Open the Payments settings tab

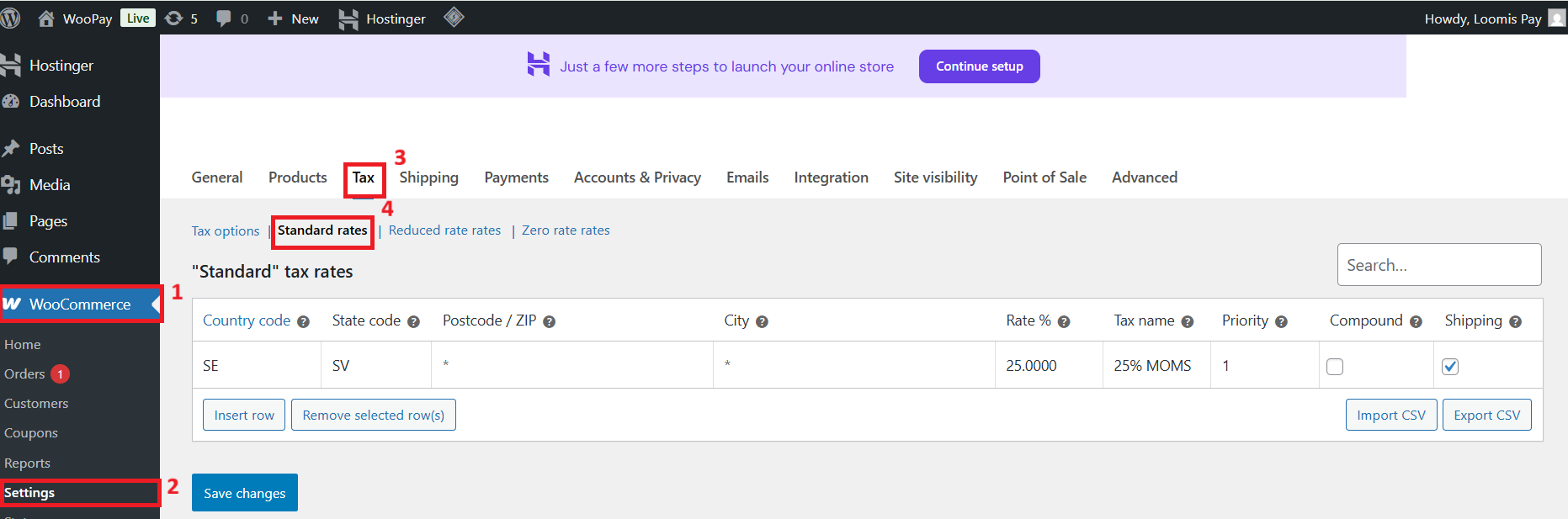[x=516, y=177]
